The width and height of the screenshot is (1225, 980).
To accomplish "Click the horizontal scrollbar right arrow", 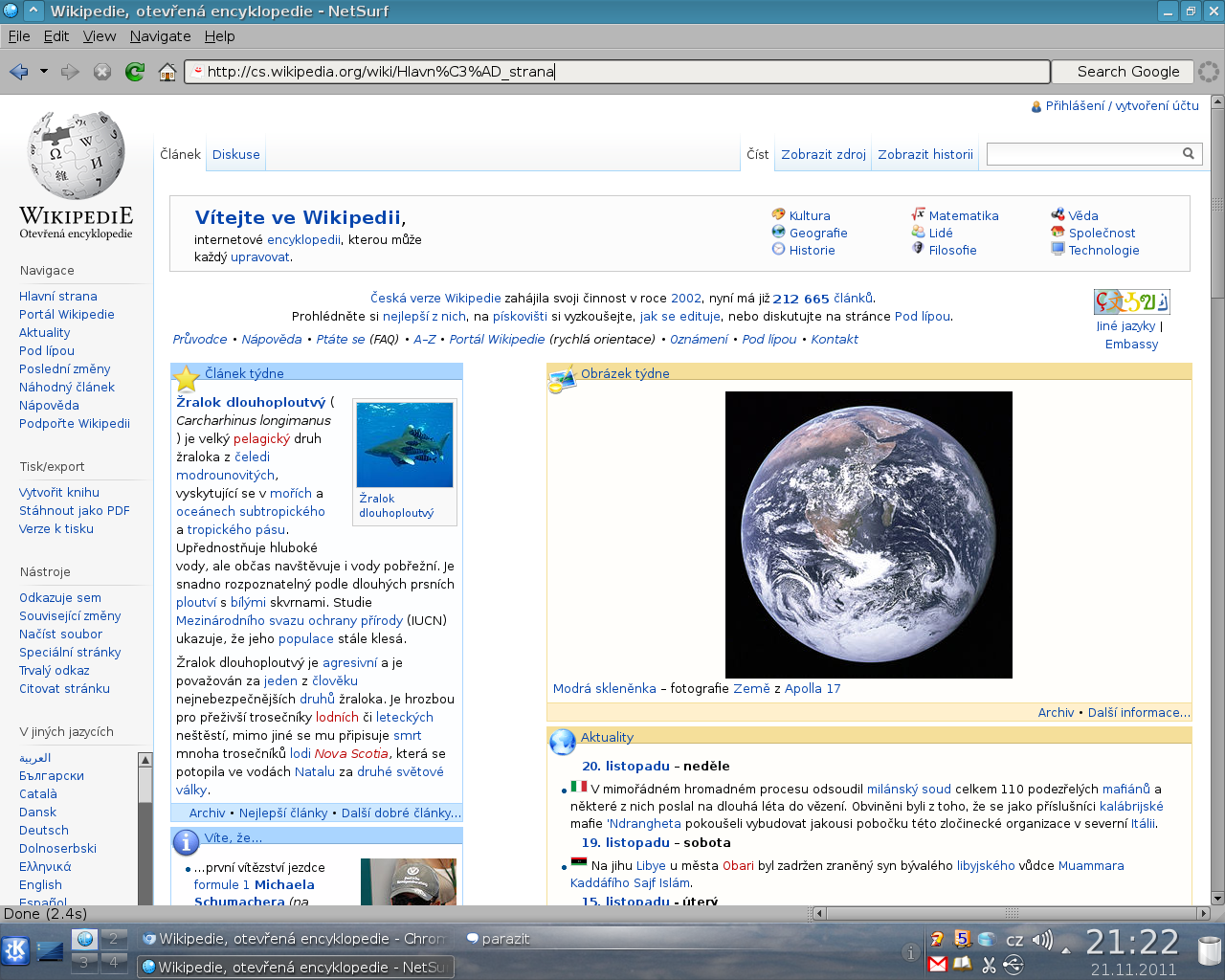I will (x=1203, y=914).
